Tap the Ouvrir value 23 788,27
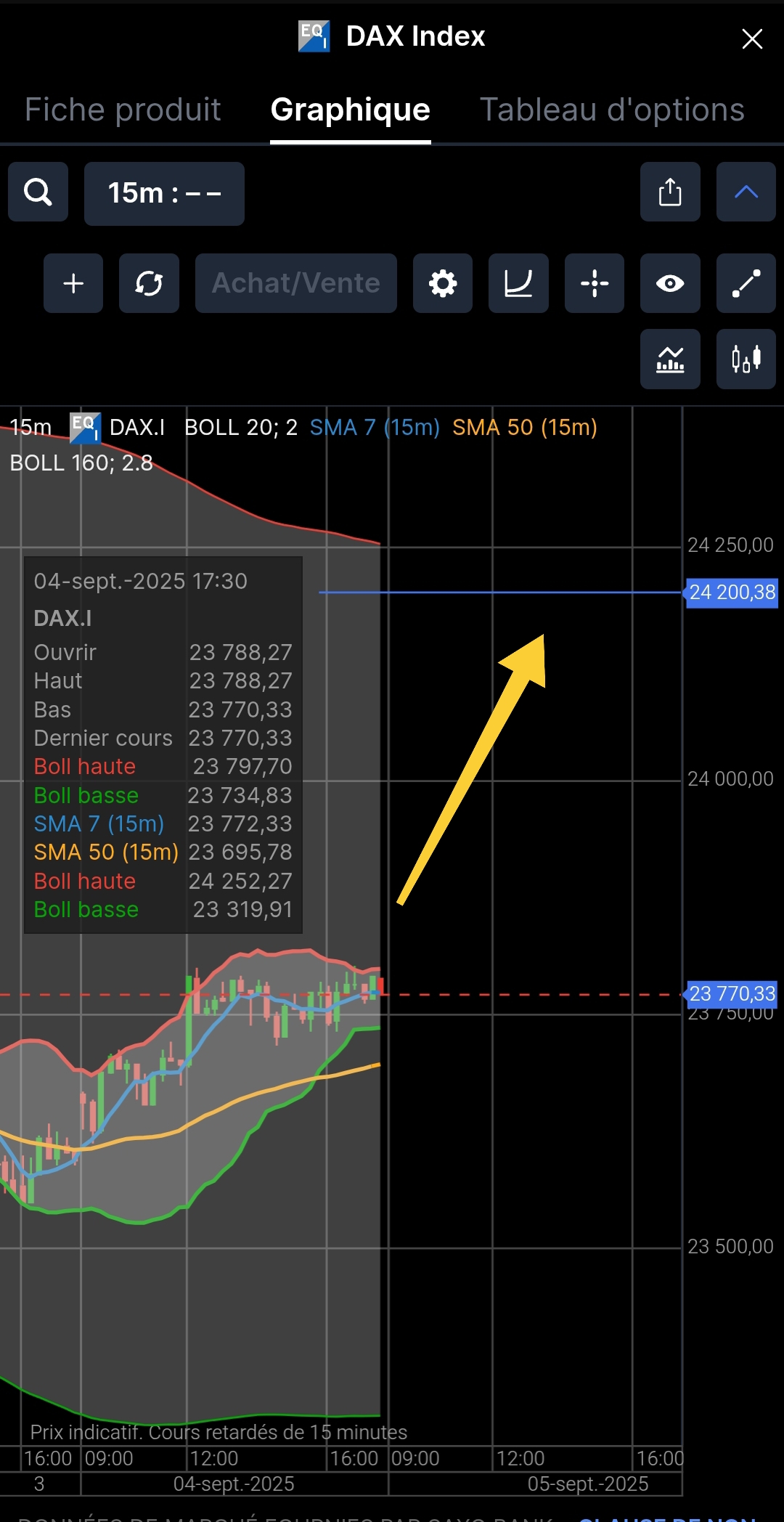The width and height of the screenshot is (784, 1522). point(241,652)
